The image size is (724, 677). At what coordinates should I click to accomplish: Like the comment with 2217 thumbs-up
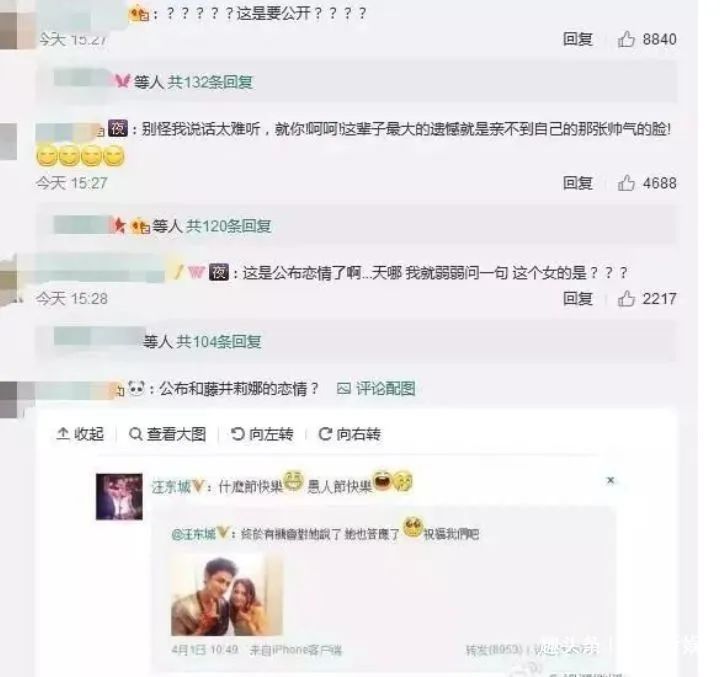click(x=626, y=299)
